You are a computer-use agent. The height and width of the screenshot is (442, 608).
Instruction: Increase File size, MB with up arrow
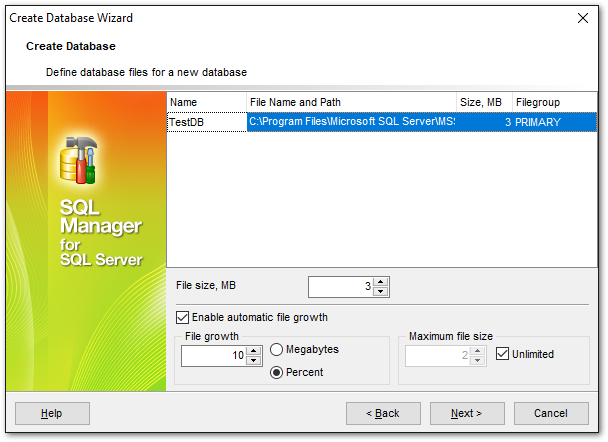click(381, 282)
